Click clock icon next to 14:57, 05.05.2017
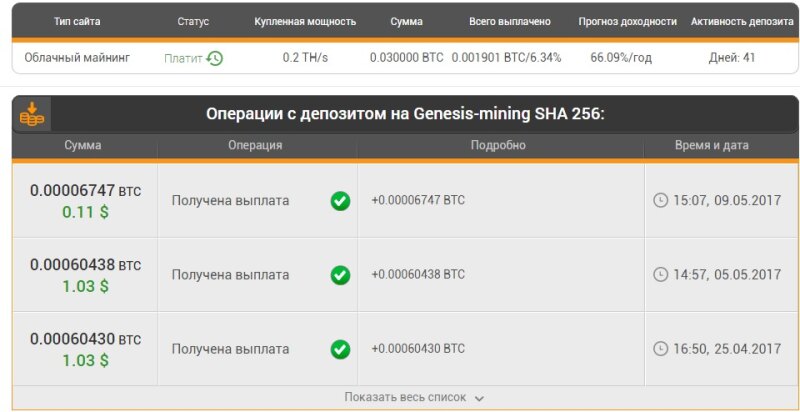This screenshot has width=800, height=412. (x=660, y=274)
